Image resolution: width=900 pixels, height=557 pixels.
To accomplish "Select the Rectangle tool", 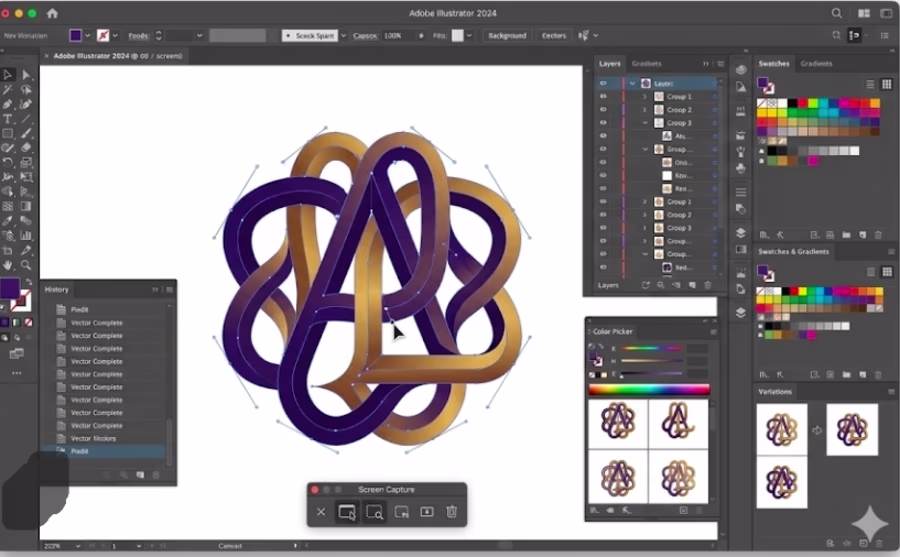I will [8, 134].
